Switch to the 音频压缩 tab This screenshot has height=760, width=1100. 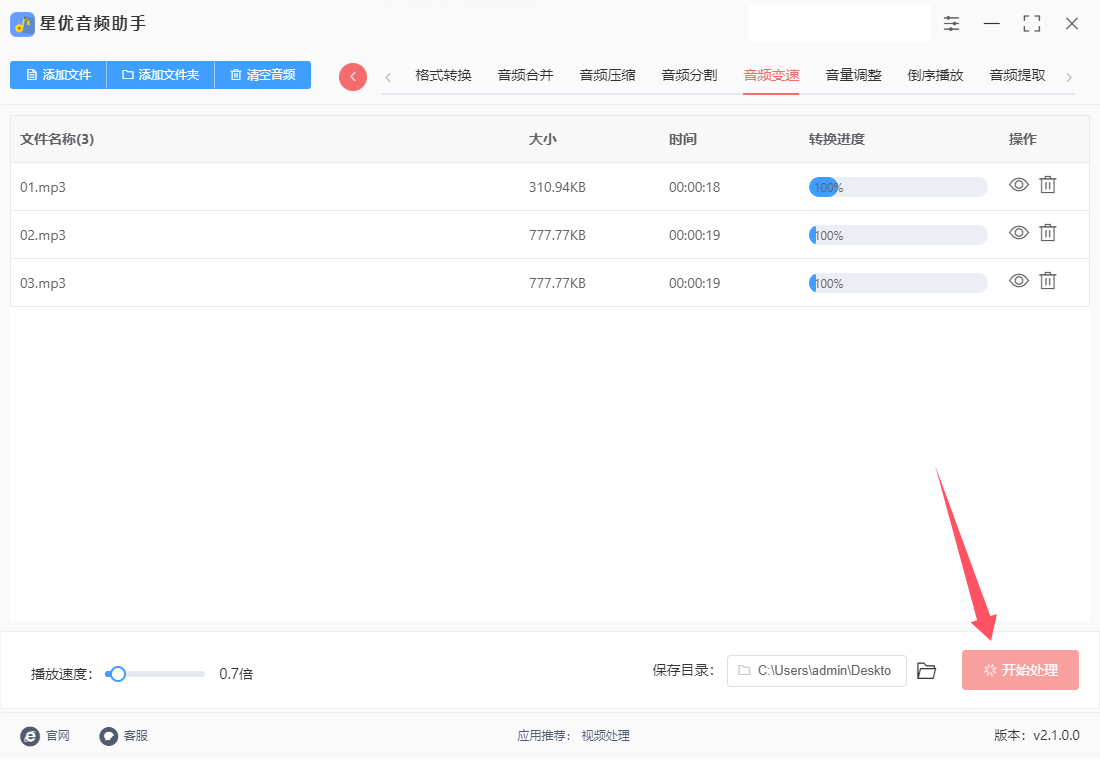(x=608, y=75)
